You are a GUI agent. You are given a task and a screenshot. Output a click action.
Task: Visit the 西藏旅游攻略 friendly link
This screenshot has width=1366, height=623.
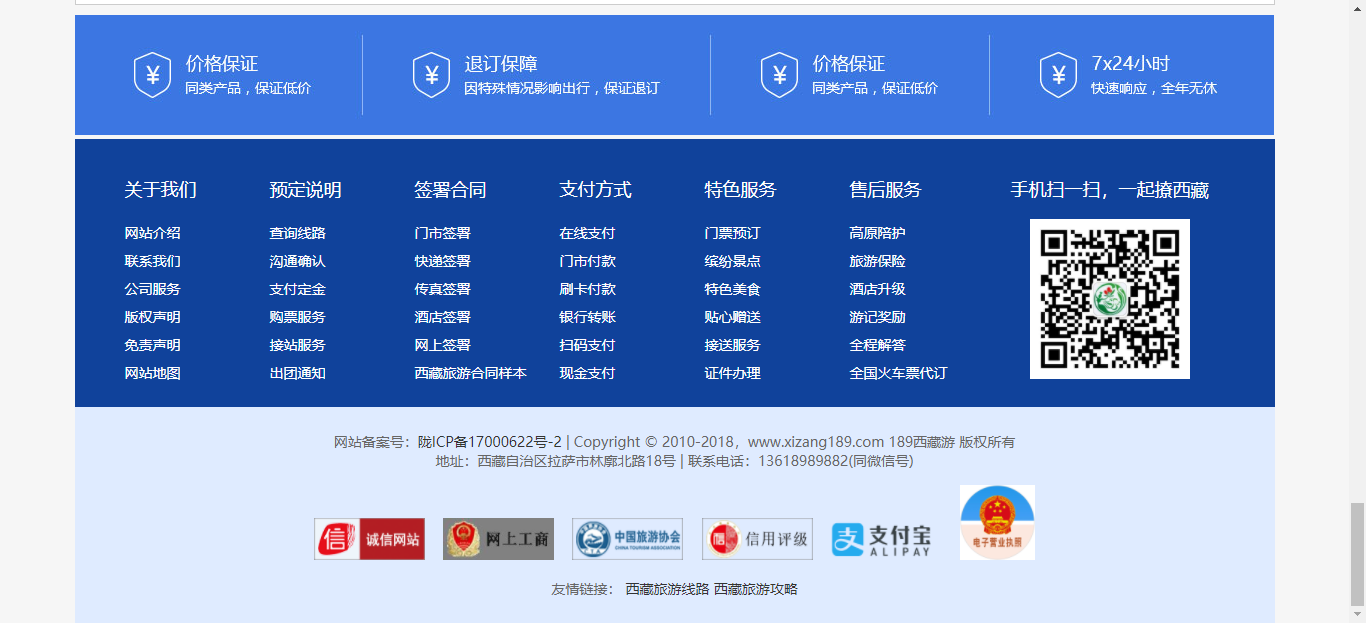(756, 589)
